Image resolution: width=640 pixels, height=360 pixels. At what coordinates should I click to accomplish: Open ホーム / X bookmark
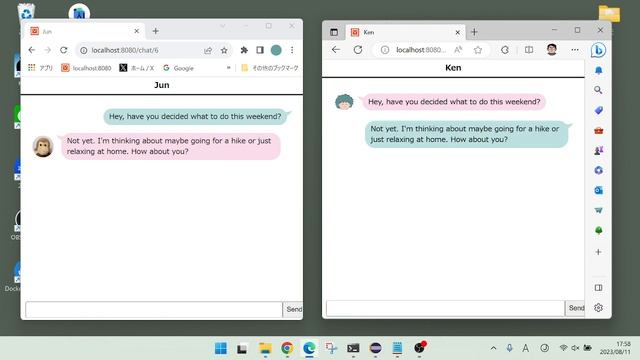pyautogui.click(x=137, y=68)
